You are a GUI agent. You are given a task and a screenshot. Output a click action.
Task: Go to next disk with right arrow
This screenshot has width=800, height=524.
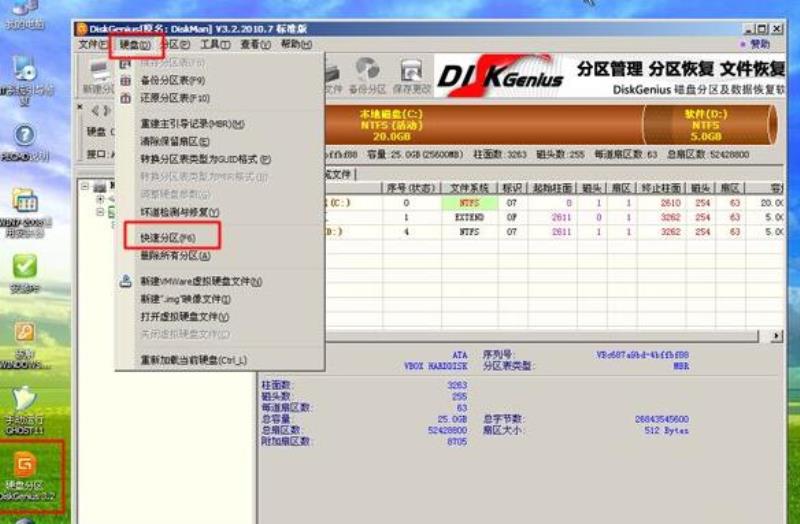click(107, 110)
